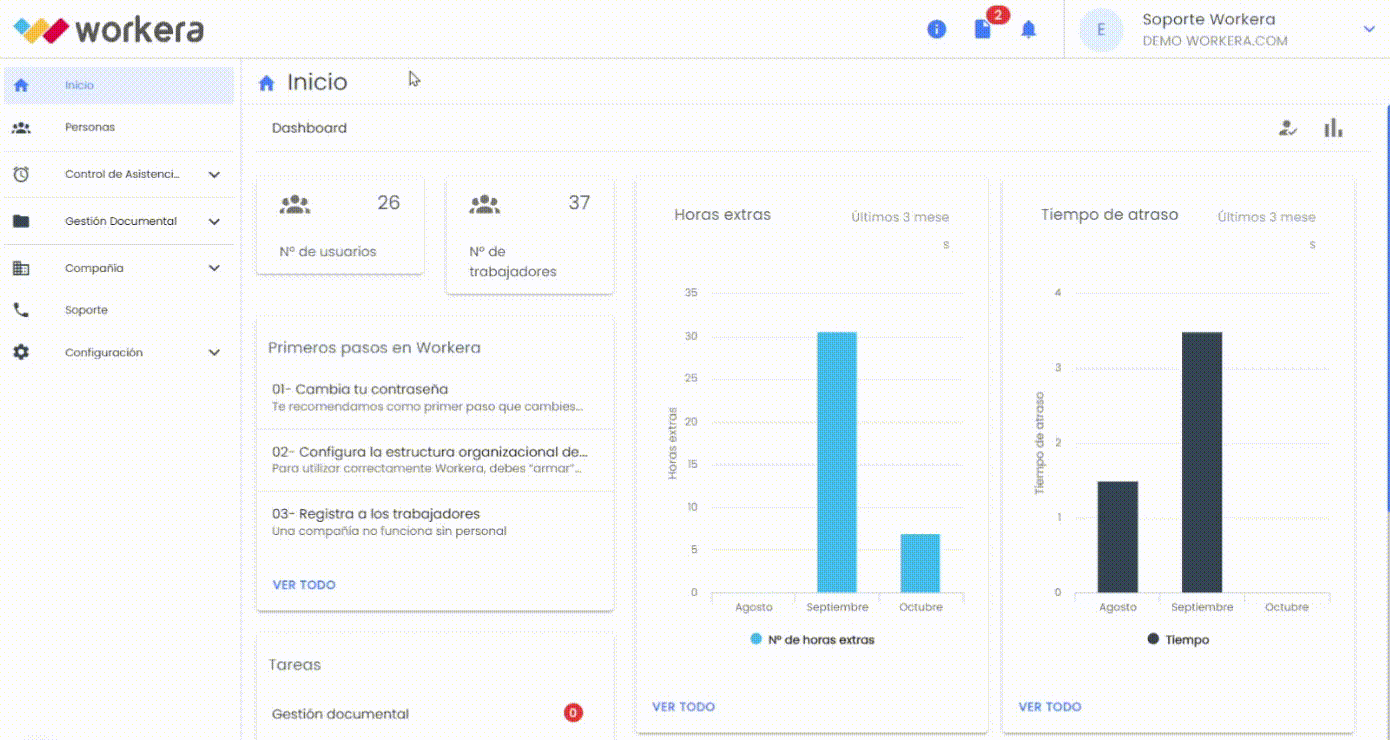Click the Soporte phone icon in sidebar
Screen dimensions: 1390x740
click(21, 310)
